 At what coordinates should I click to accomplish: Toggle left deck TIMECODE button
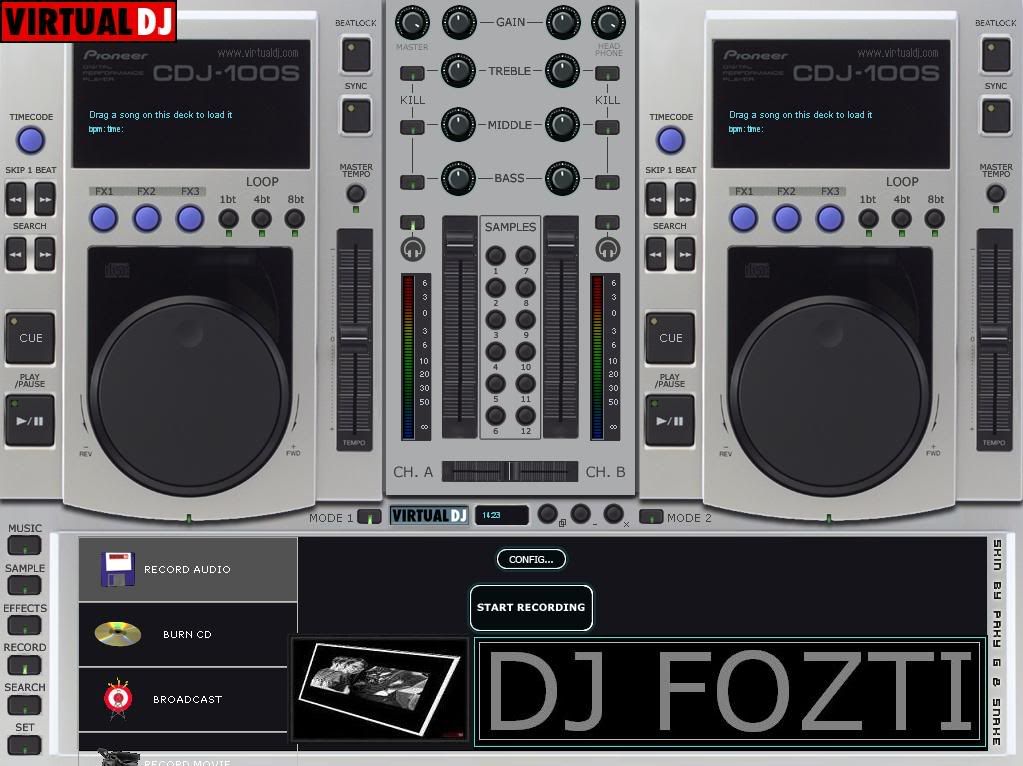[31, 140]
